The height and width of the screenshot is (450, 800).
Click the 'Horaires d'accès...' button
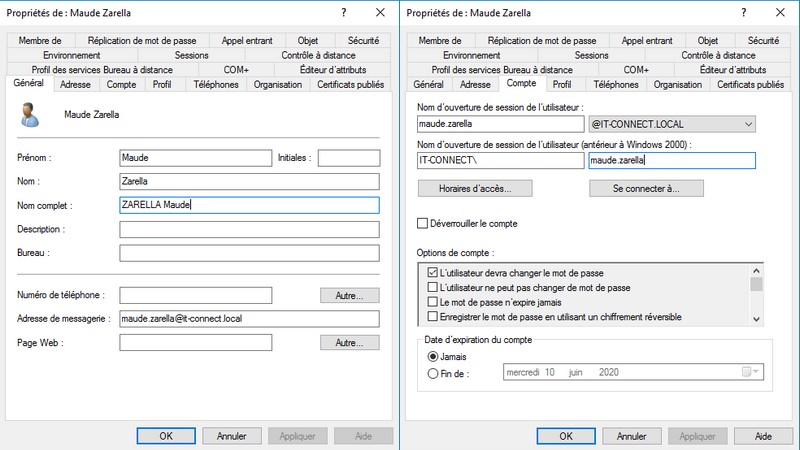[475, 188]
